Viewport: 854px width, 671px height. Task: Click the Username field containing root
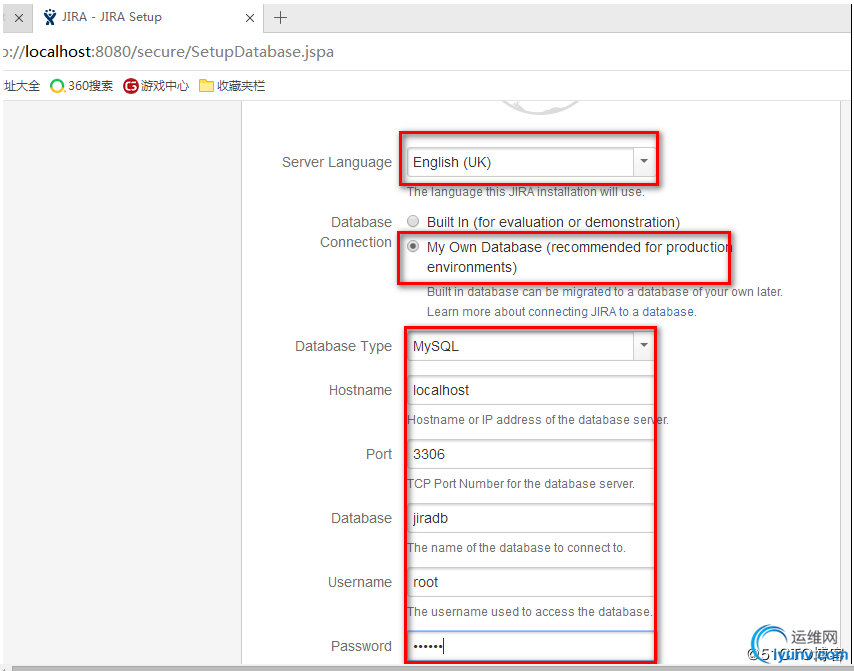coord(530,582)
